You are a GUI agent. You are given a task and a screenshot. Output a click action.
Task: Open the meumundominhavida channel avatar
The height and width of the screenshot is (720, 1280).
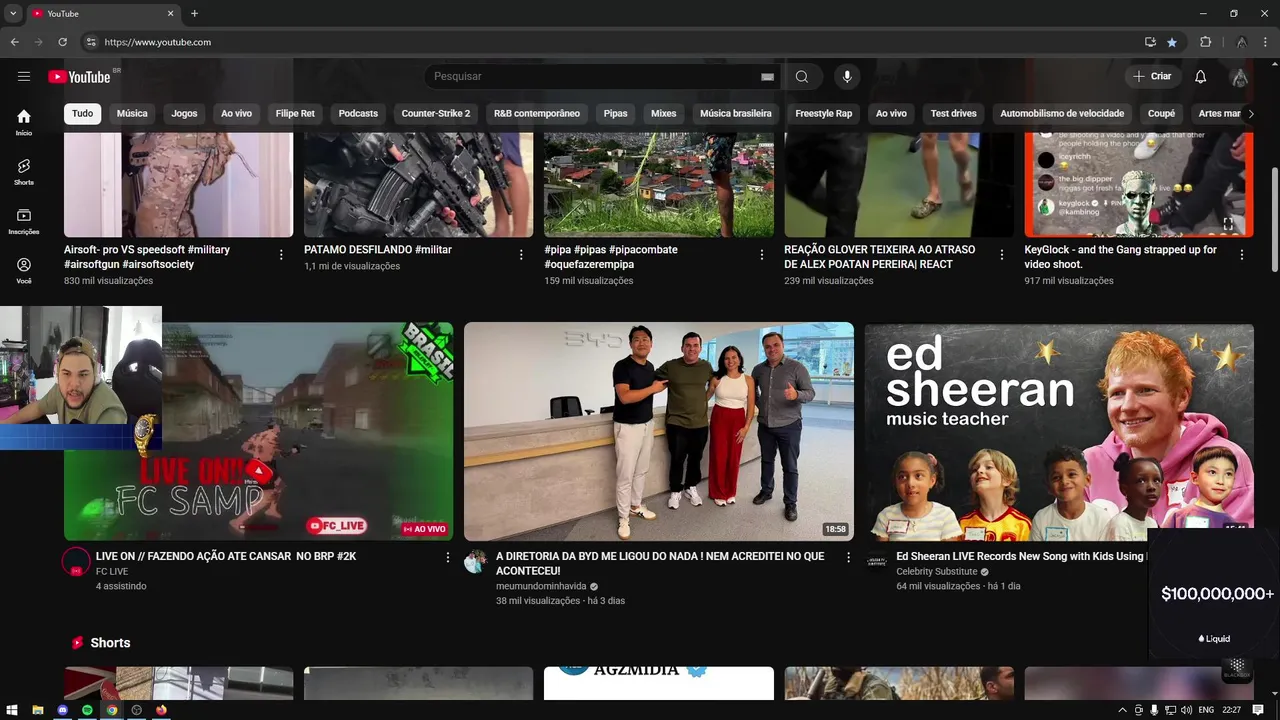tap(476, 562)
